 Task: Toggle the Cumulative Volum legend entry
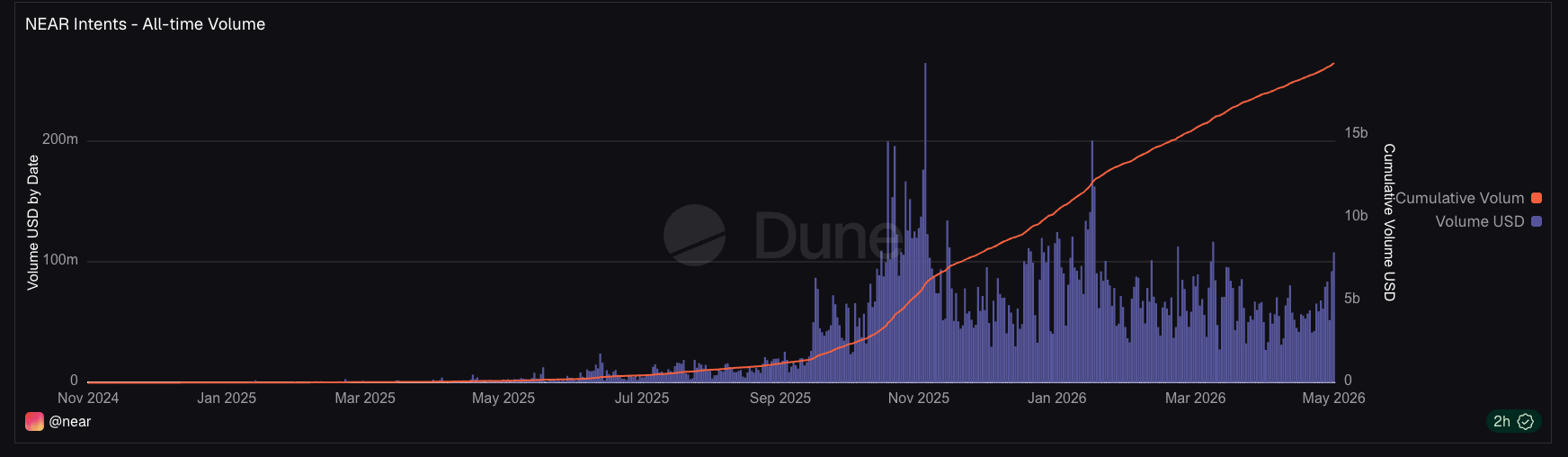coord(1468,198)
